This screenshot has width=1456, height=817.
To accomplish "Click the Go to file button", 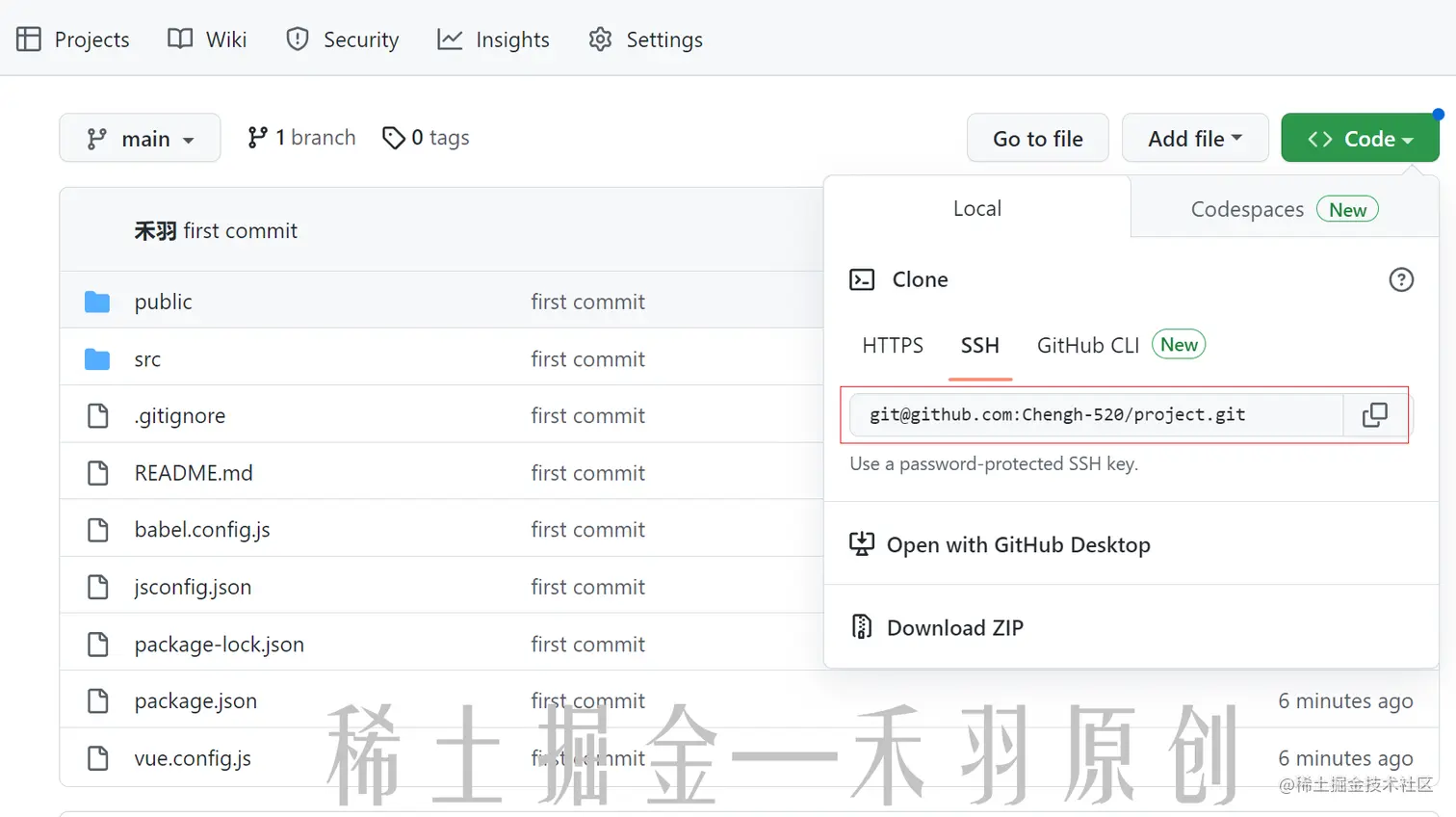I will click(x=1038, y=138).
